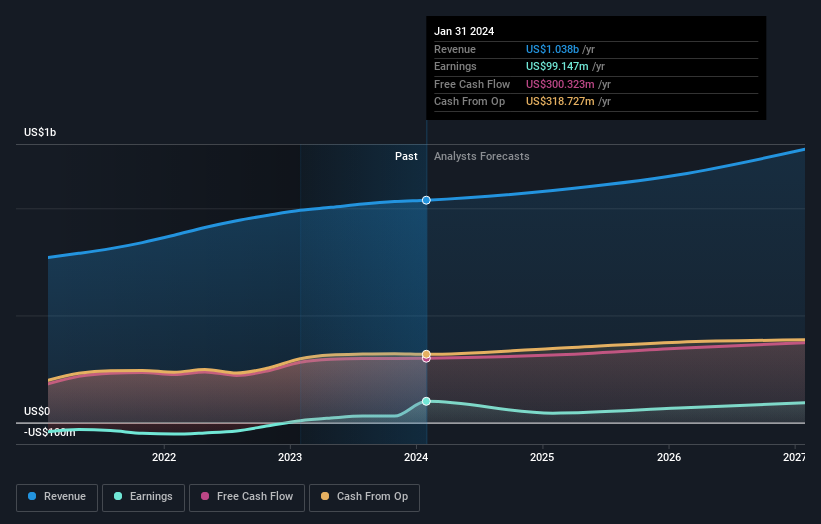
Task: Click the US$1b y-axis label
Action: 40,132
